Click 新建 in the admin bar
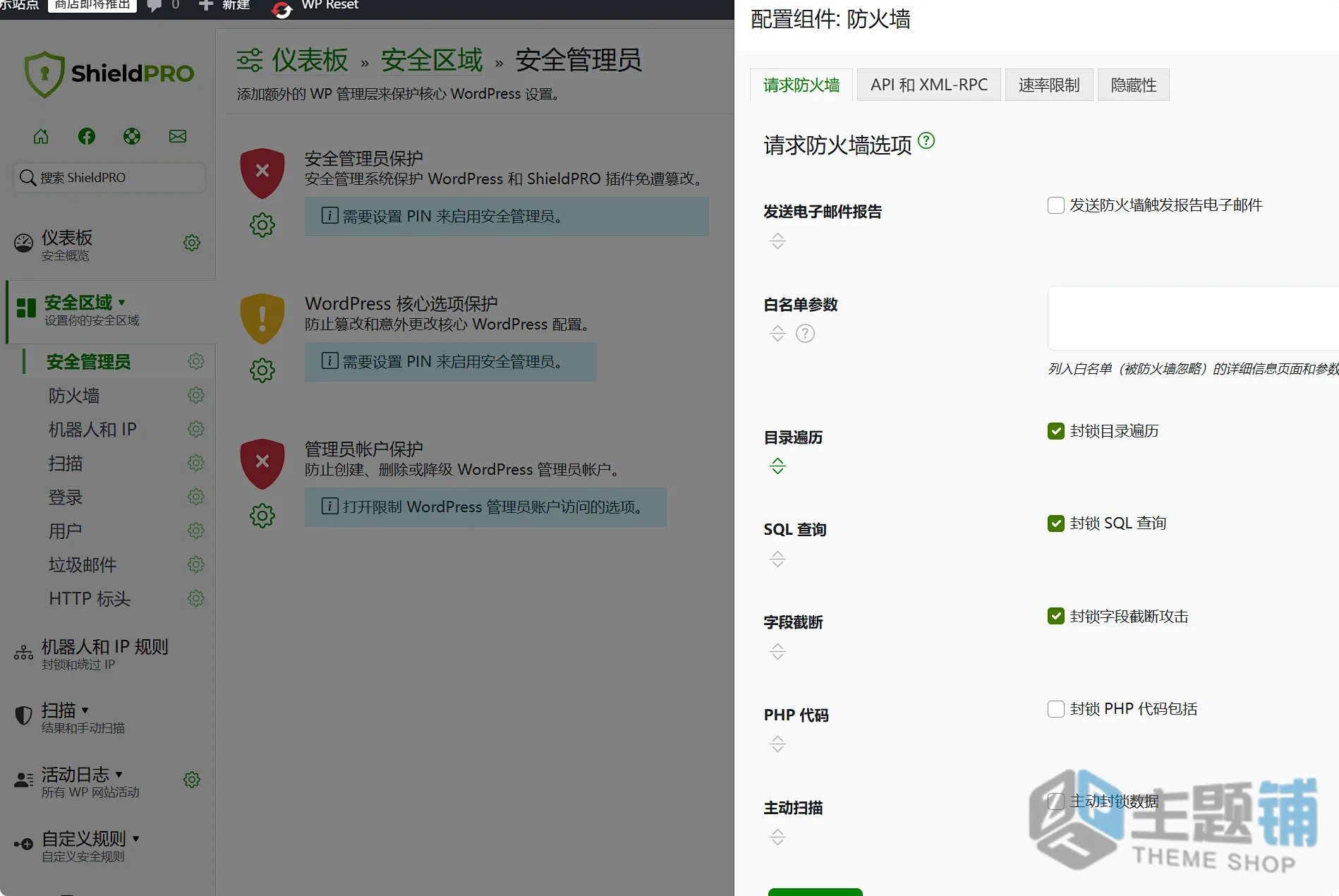The width and height of the screenshot is (1339, 896). click(x=225, y=6)
